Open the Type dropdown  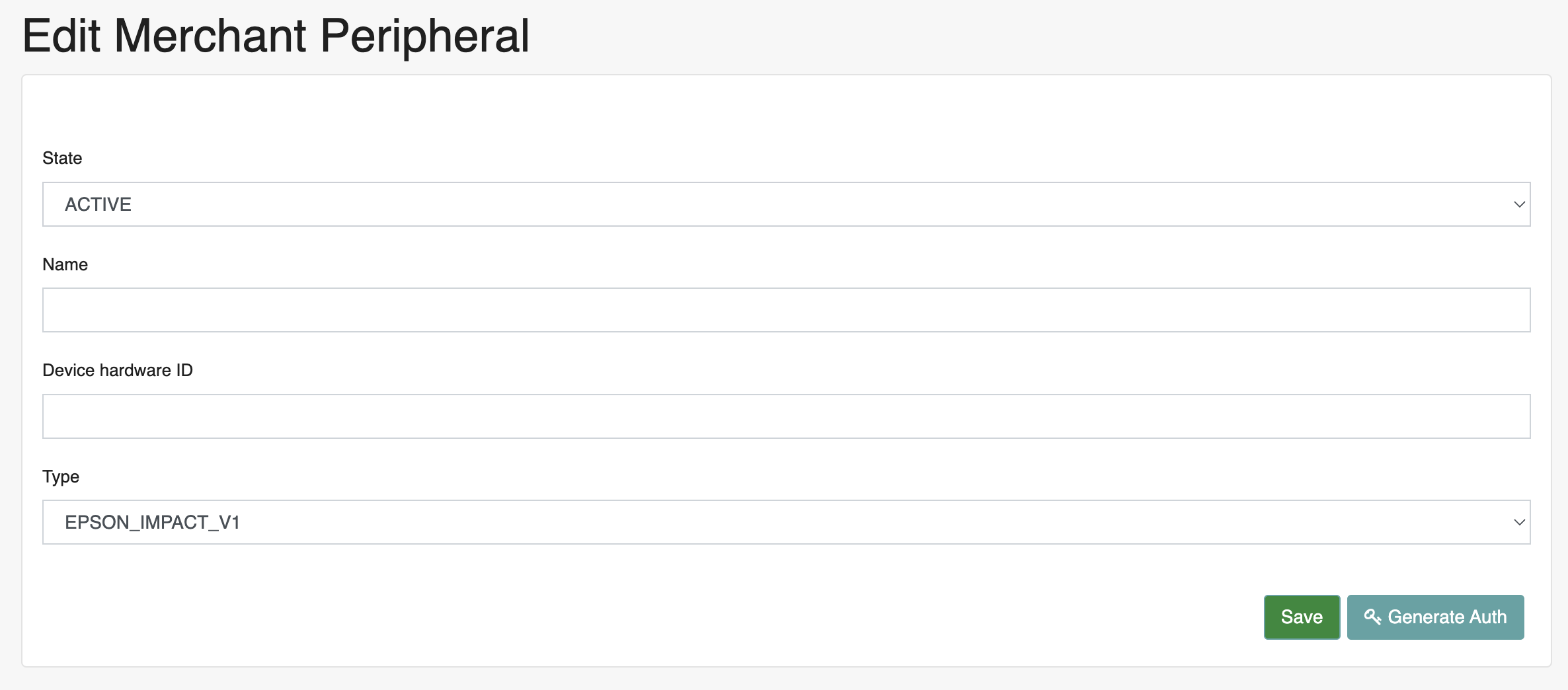pos(786,522)
